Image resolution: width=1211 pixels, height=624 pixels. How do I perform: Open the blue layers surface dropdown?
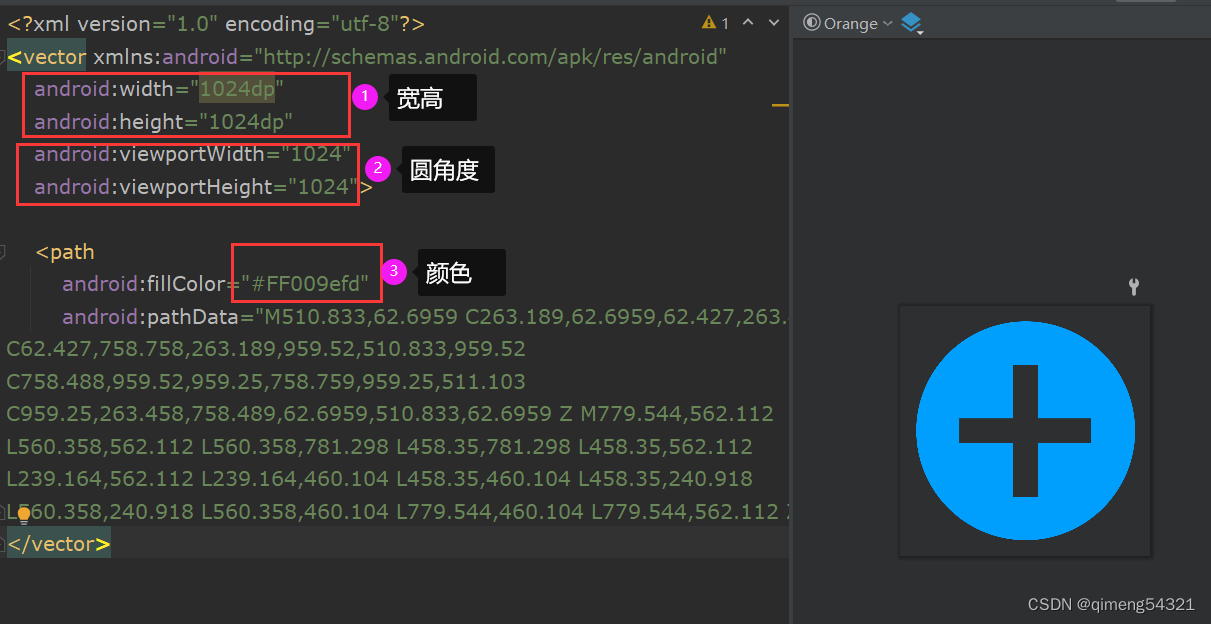[x=911, y=23]
